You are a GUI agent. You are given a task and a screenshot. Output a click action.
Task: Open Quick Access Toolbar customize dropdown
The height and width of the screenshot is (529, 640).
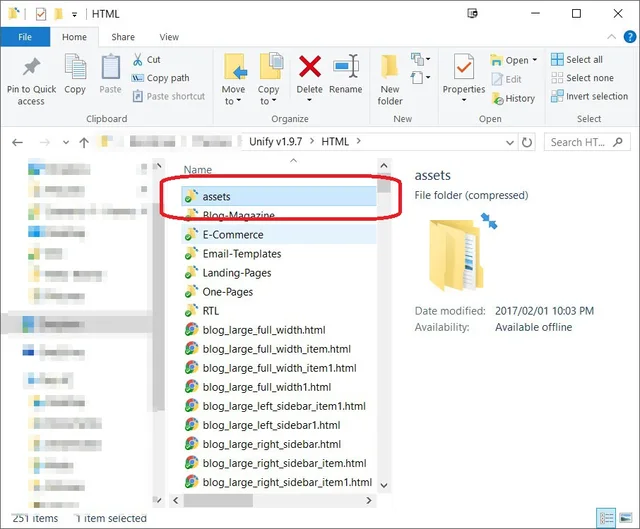74,15
